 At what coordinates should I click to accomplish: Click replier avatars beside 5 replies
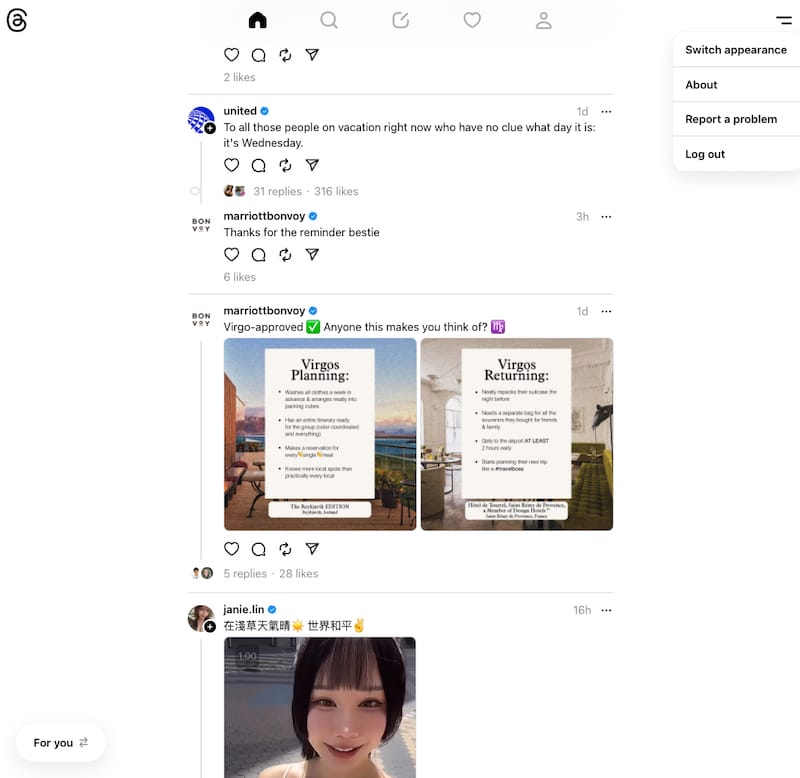(x=203, y=573)
